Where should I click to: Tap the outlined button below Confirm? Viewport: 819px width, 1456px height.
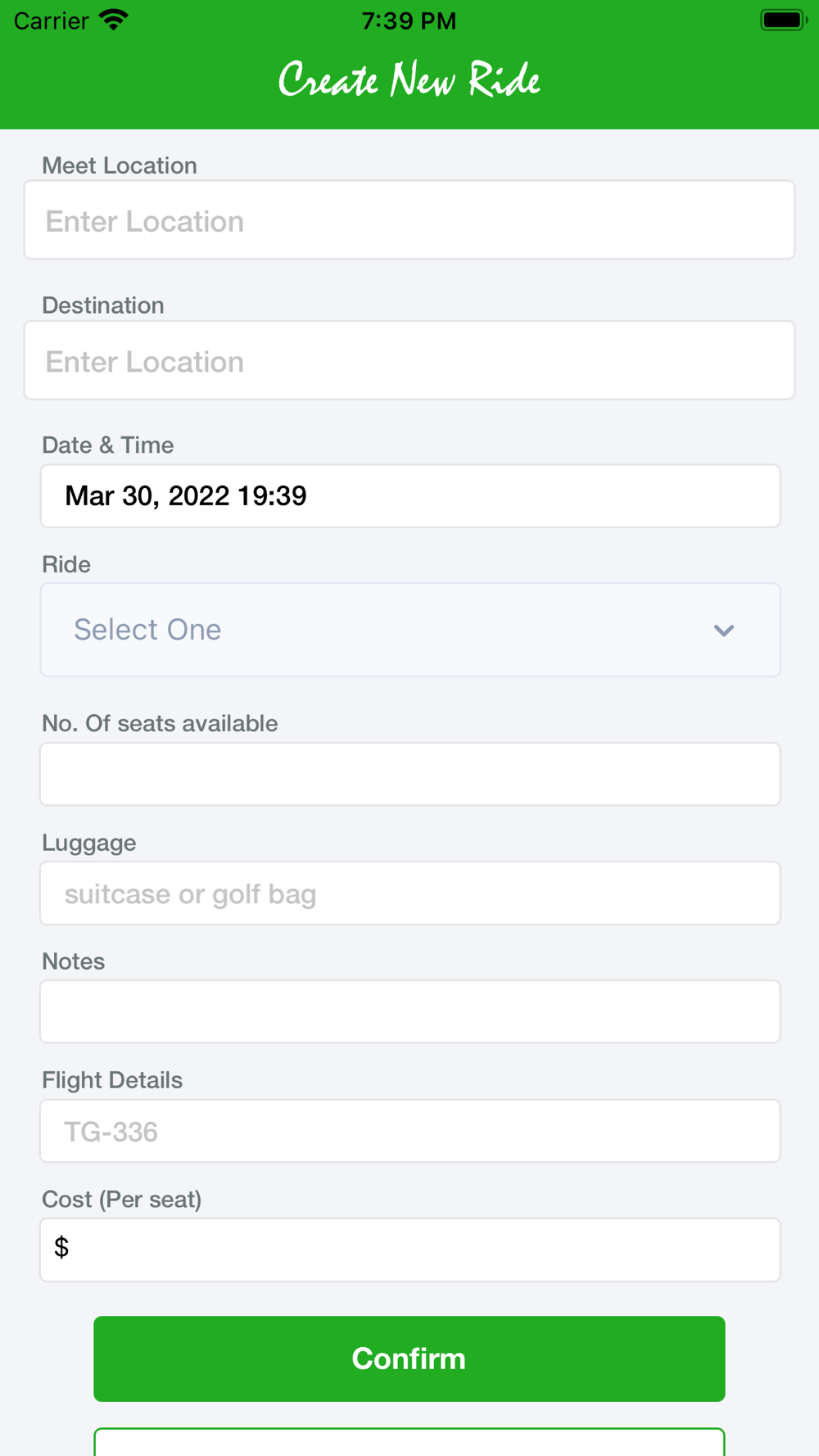coord(409,1442)
